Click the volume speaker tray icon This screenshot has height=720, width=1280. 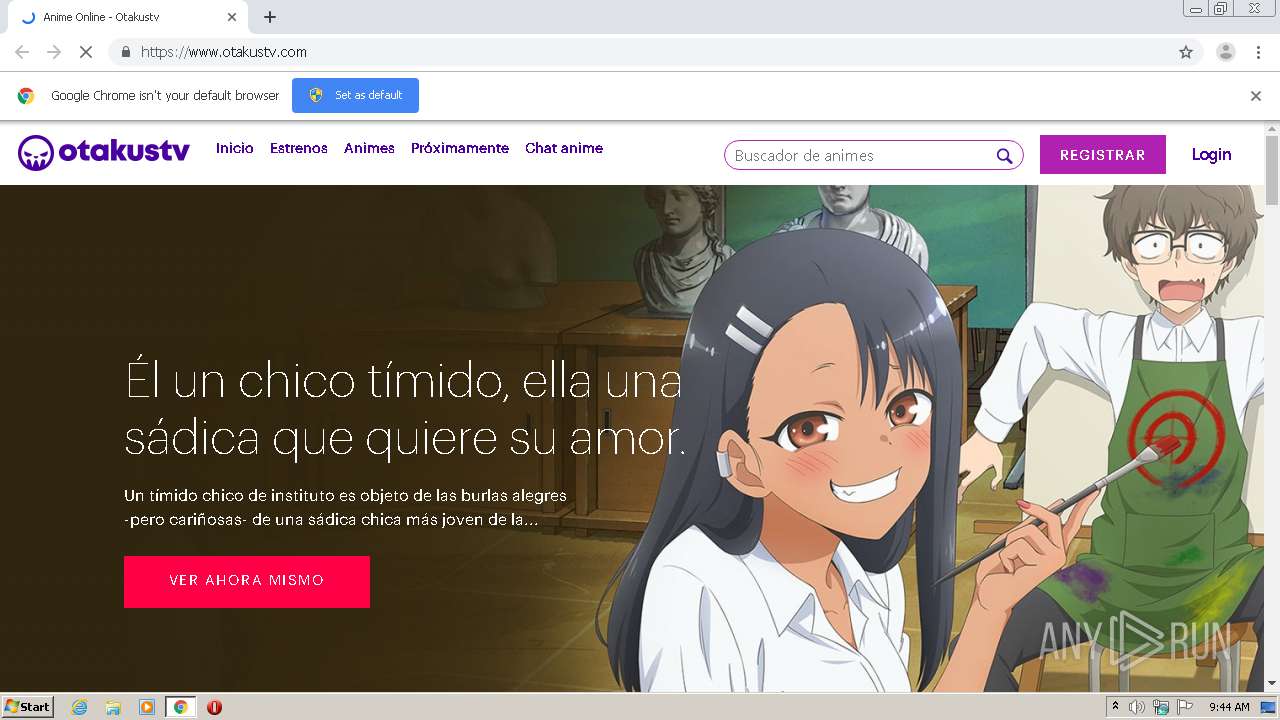(1137, 707)
